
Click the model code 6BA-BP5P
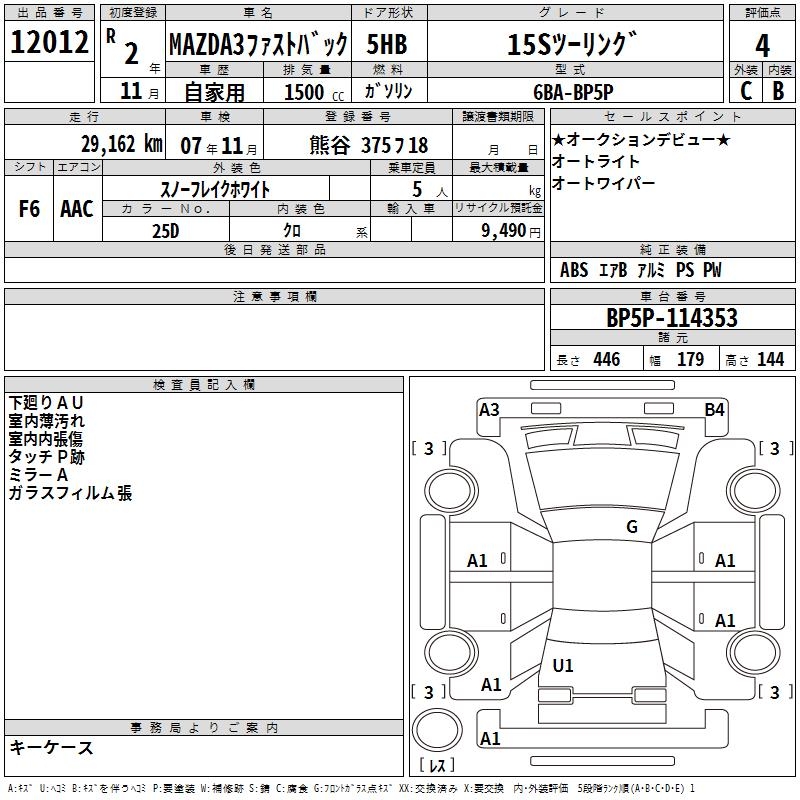point(570,91)
